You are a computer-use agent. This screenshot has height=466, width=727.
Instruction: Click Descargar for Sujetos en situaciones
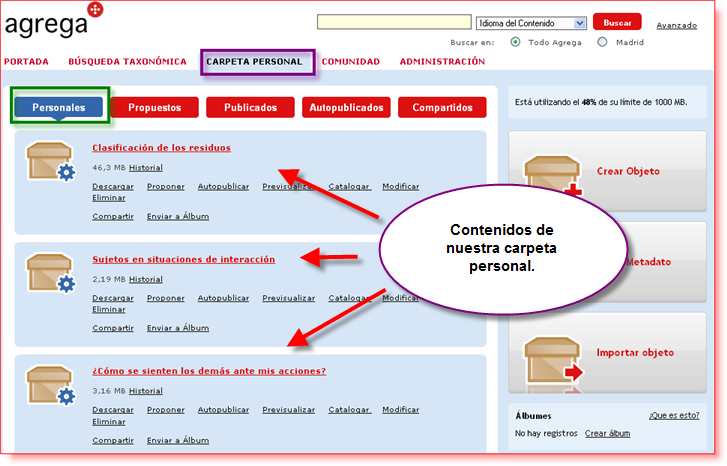tap(113, 299)
